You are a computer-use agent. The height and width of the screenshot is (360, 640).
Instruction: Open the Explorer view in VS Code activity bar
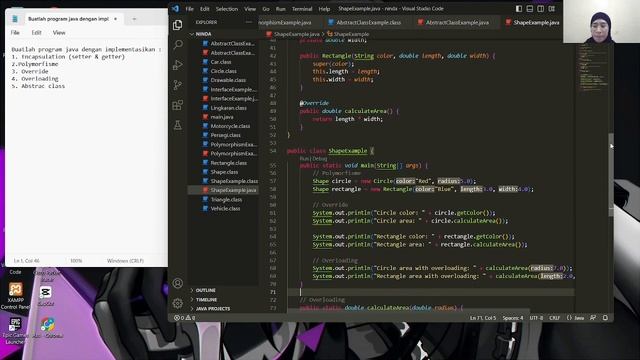click(178, 25)
